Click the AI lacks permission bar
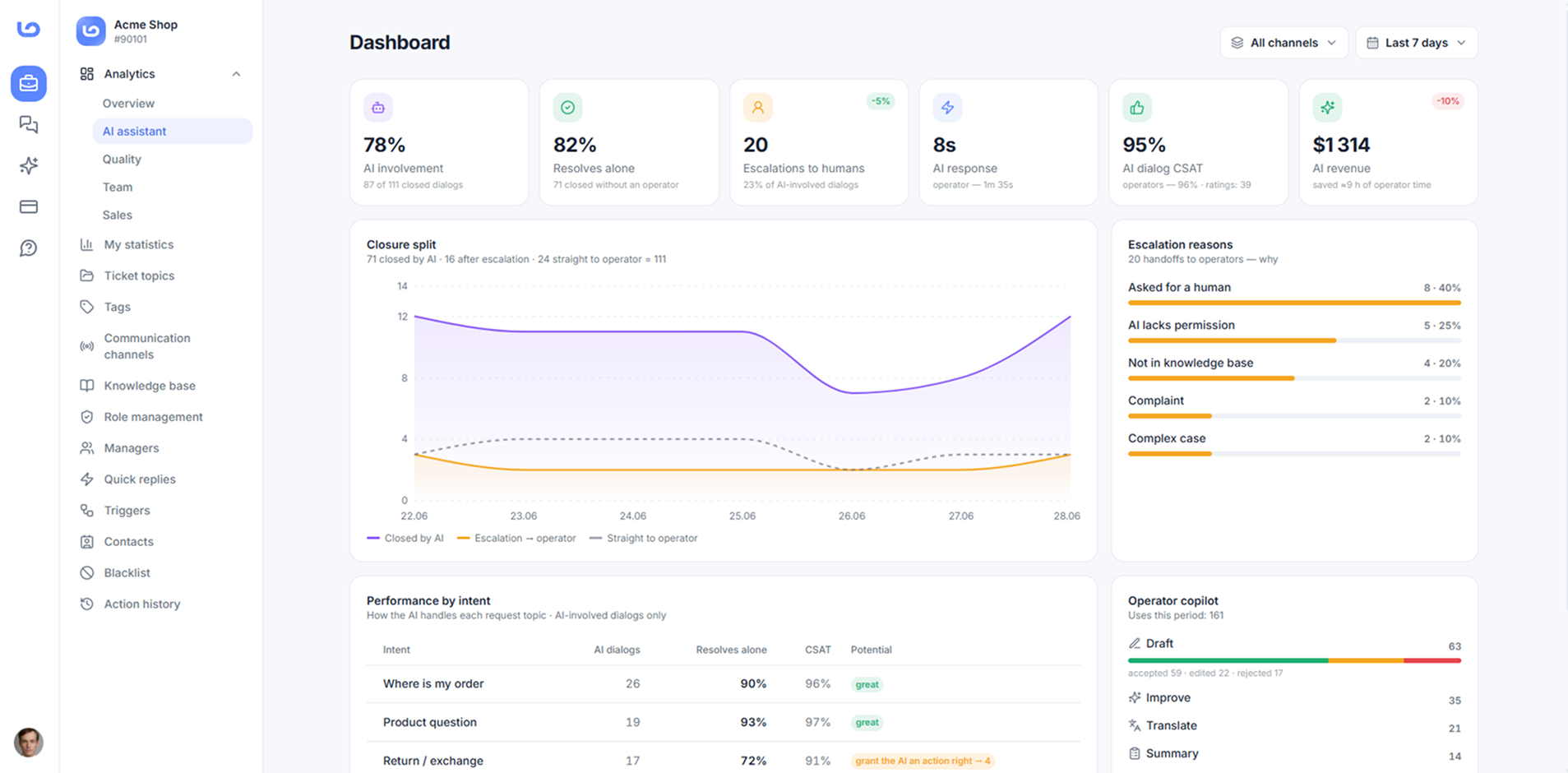 tap(1294, 340)
